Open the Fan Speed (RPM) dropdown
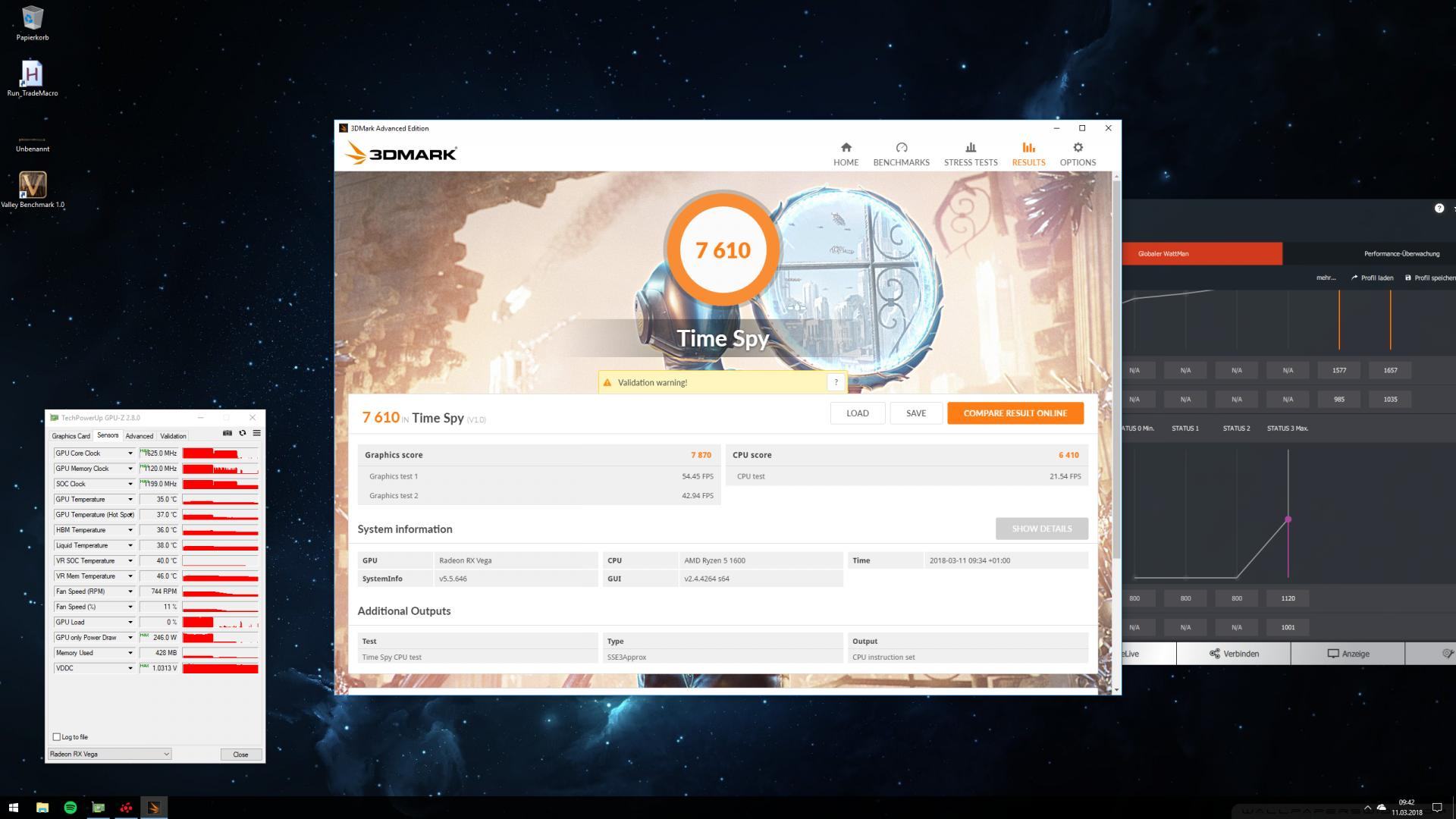Screen dimensions: 1456x819 [130, 591]
